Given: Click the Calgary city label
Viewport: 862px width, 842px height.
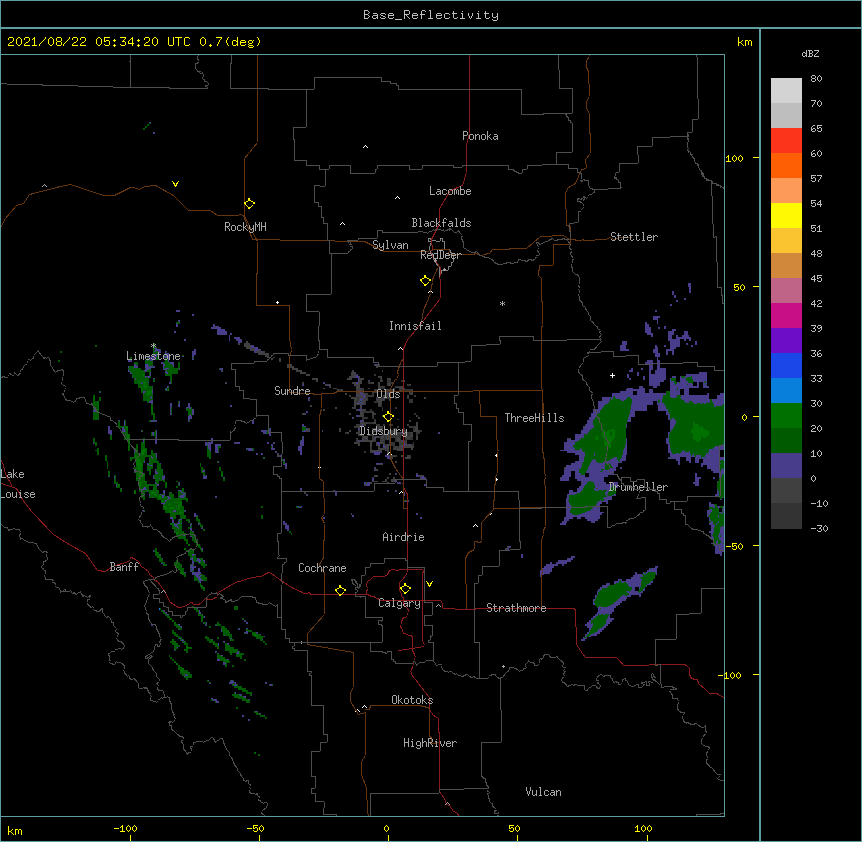Looking at the screenshot, I should pyautogui.click(x=399, y=603).
